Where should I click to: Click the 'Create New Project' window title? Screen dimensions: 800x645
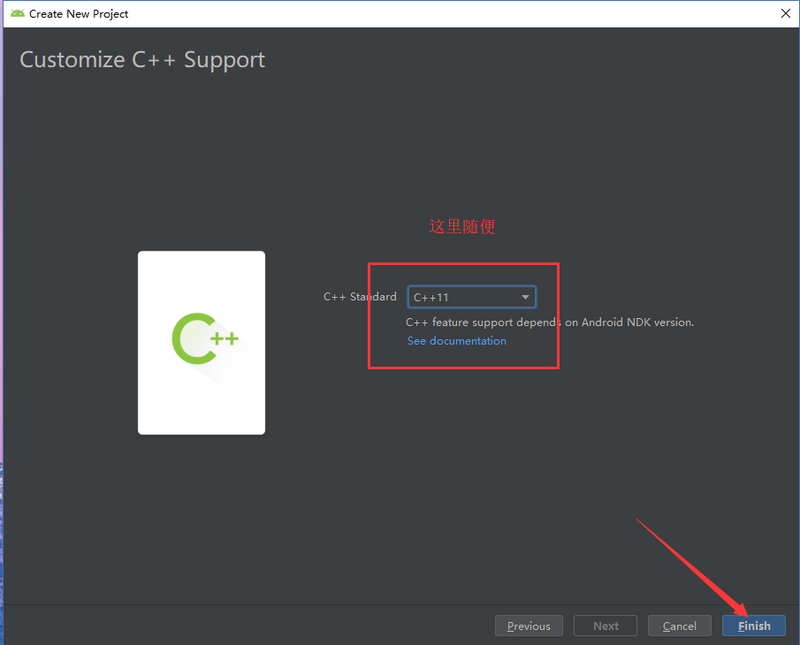point(79,14)
